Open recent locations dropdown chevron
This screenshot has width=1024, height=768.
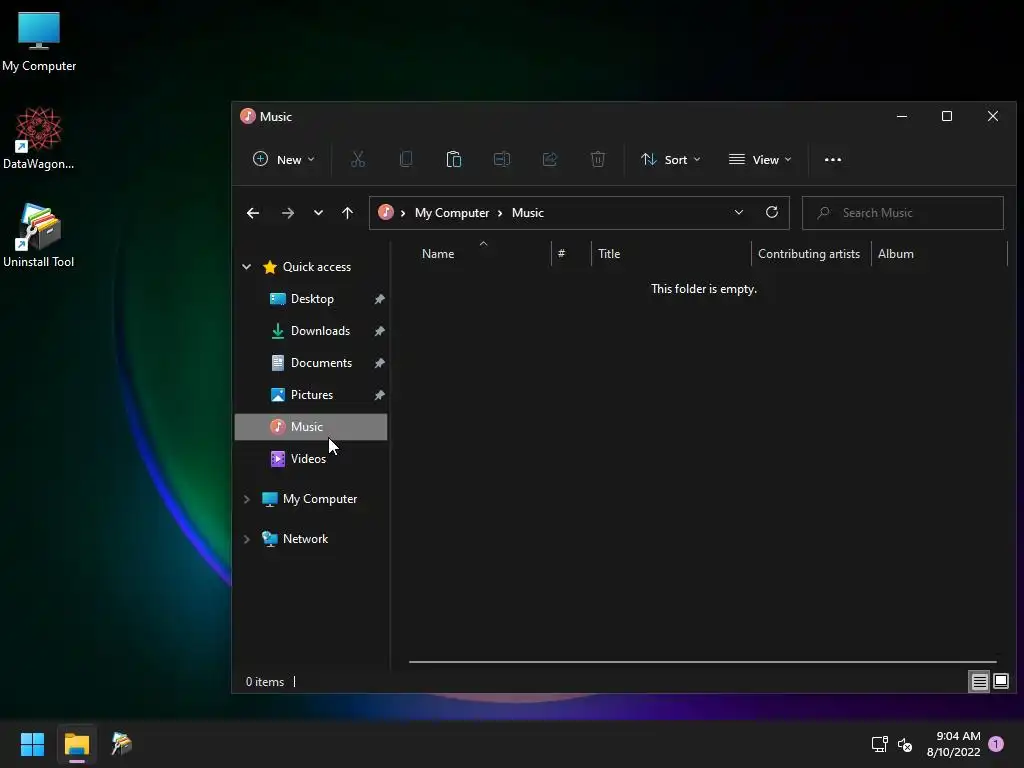click(318, 213)
